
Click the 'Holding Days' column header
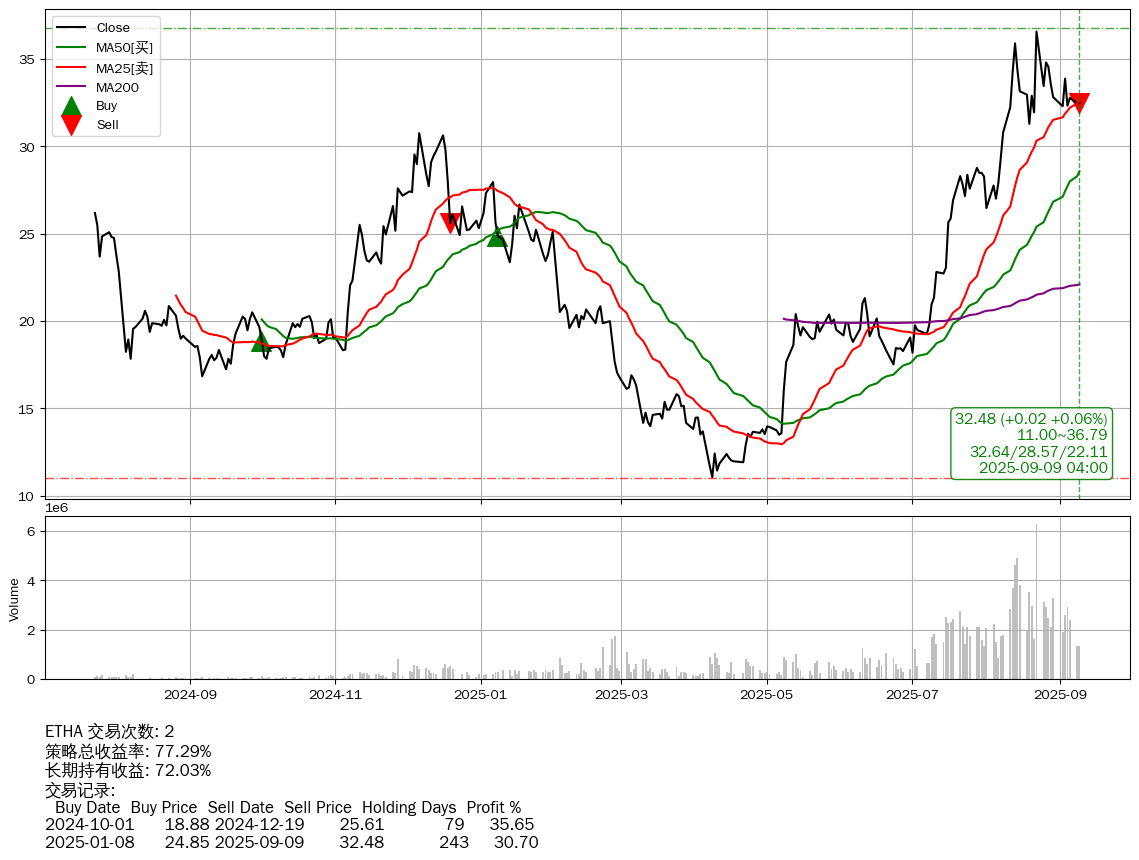tap(408, 807)
